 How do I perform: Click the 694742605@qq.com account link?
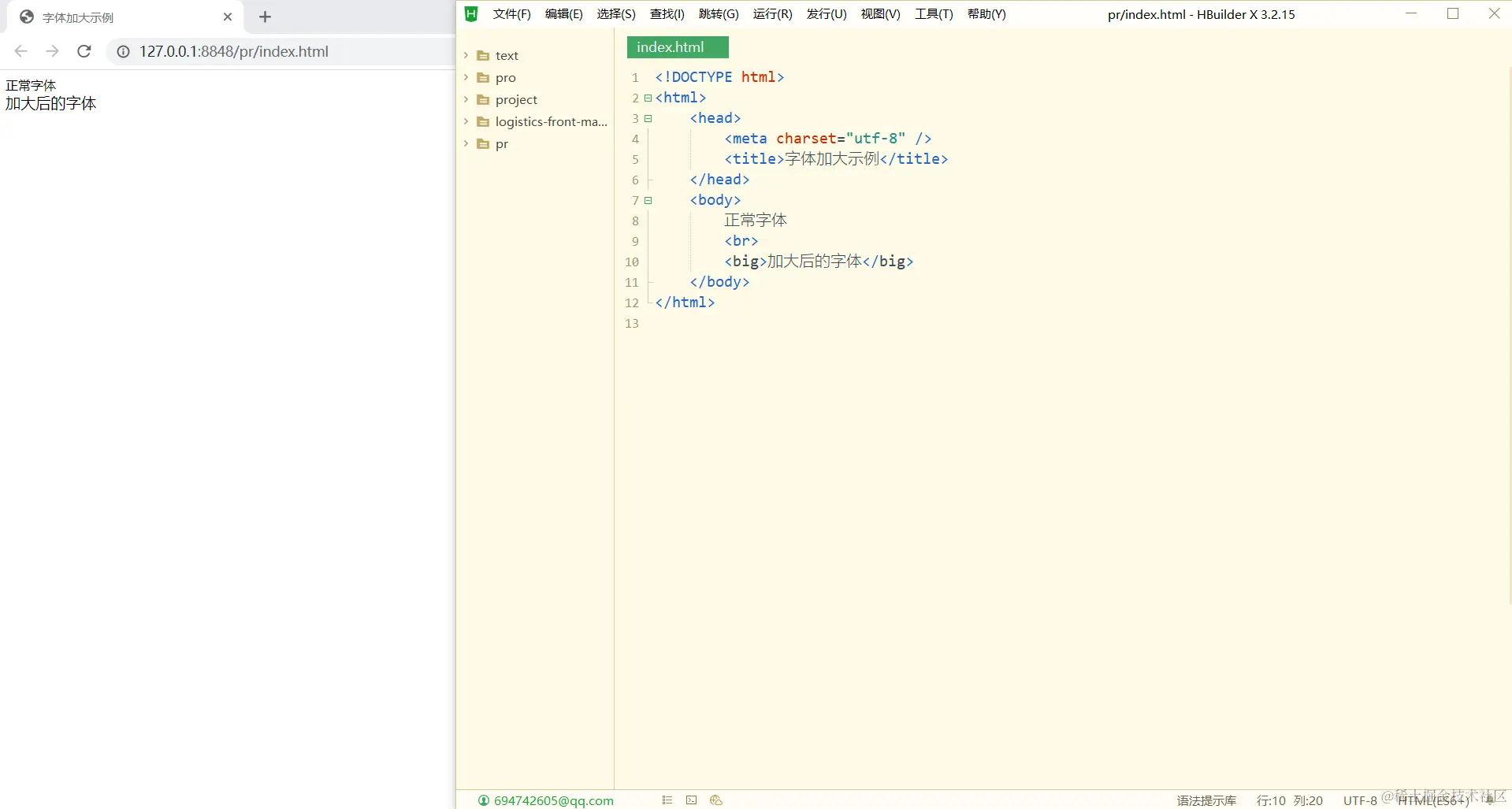[x=554, y=800]
